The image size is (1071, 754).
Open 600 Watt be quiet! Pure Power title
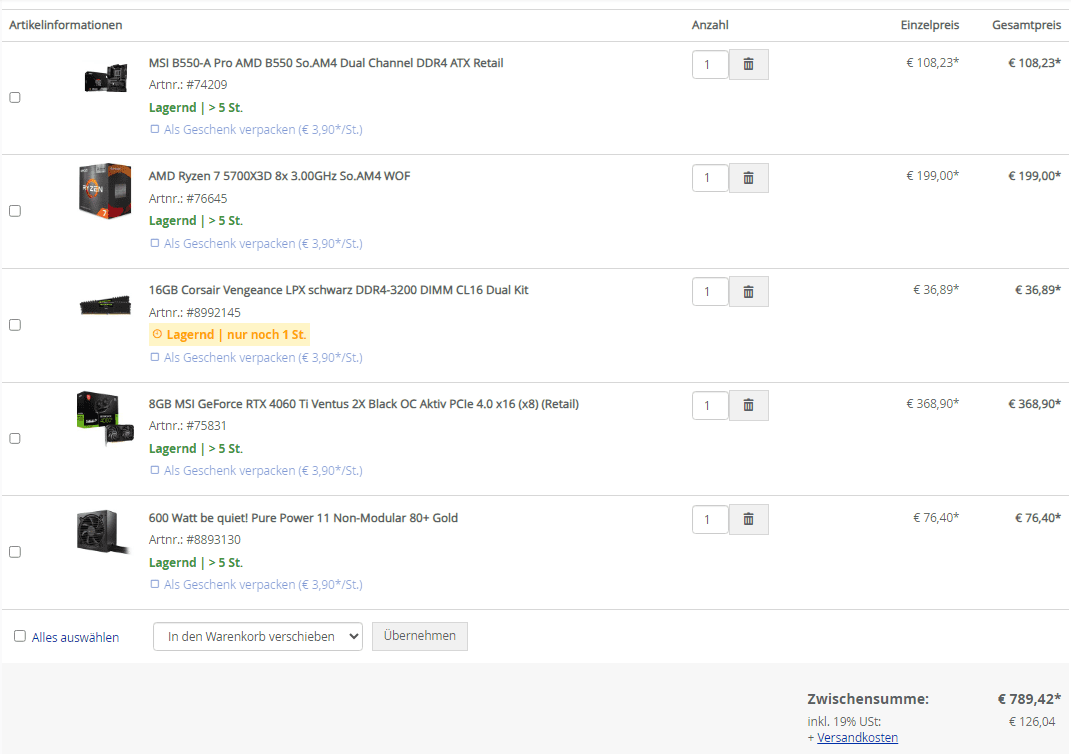point(303,518)
